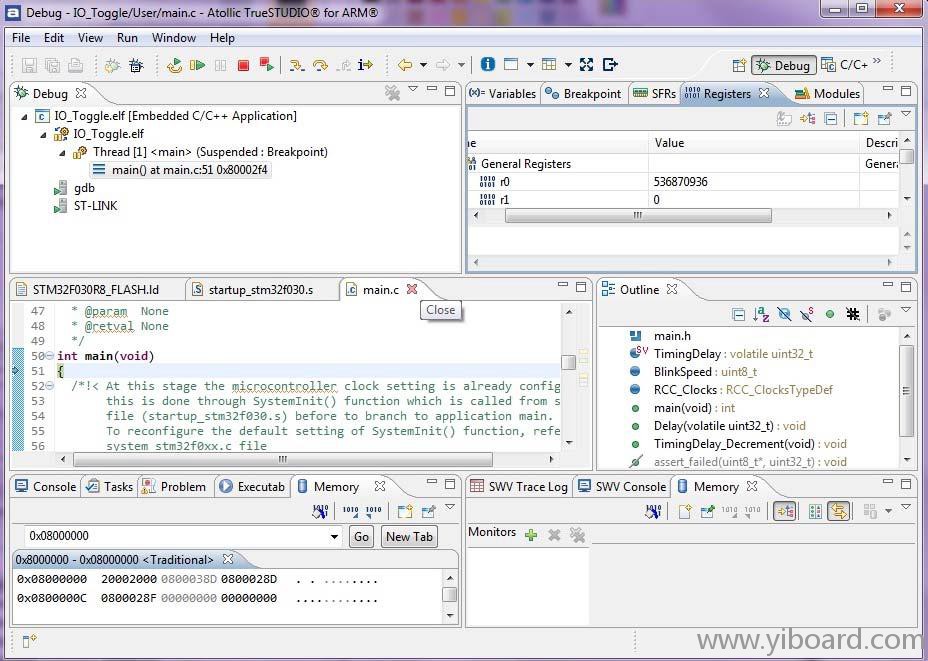Toggle Instruction Stepping Mode
The image size is (928, 661).
point(365,65)
